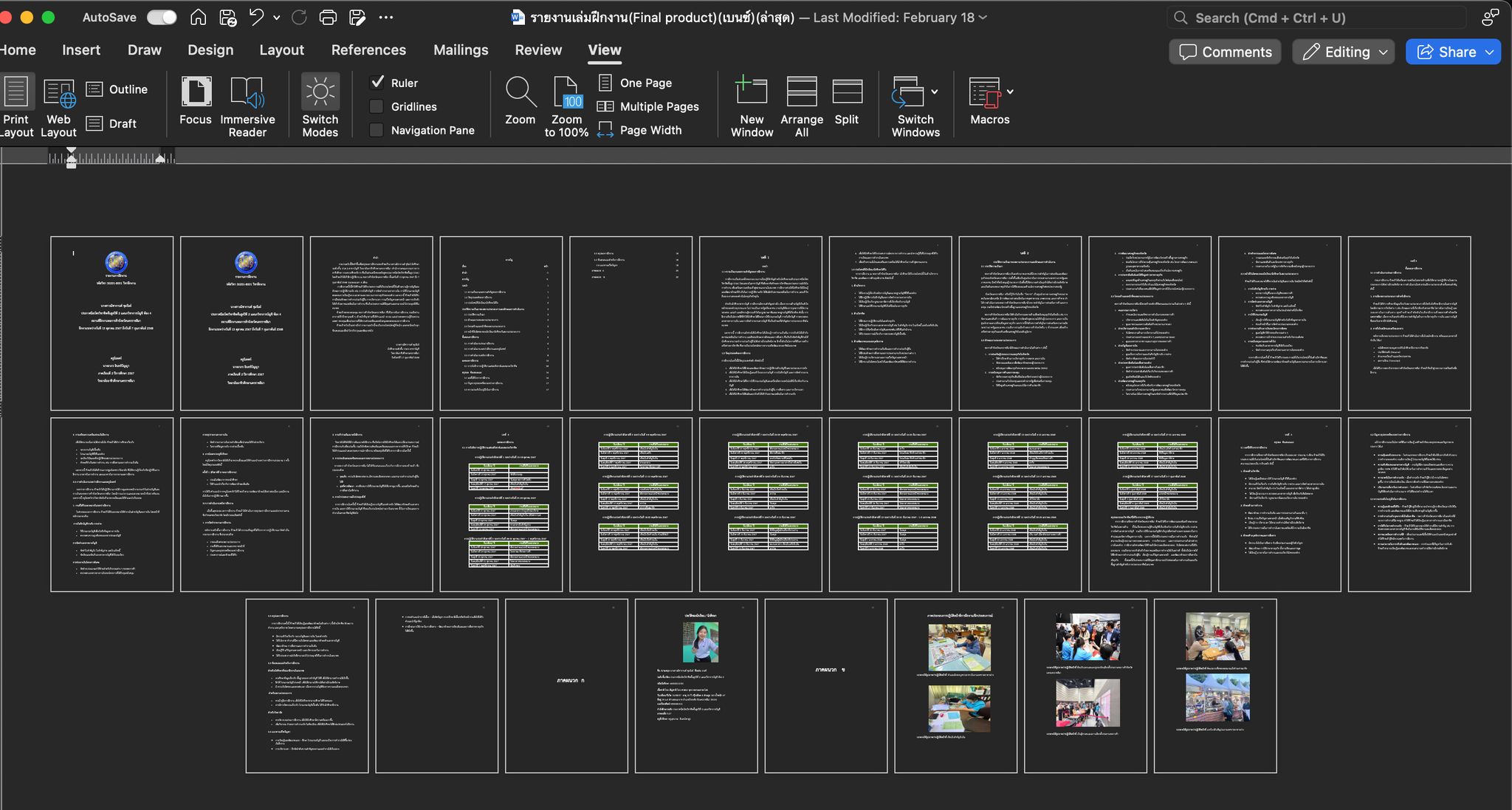The height and width of the screenshot is (810, 1512).
Task: Enable the Gridlines checkbox
Action: [377, 106]
